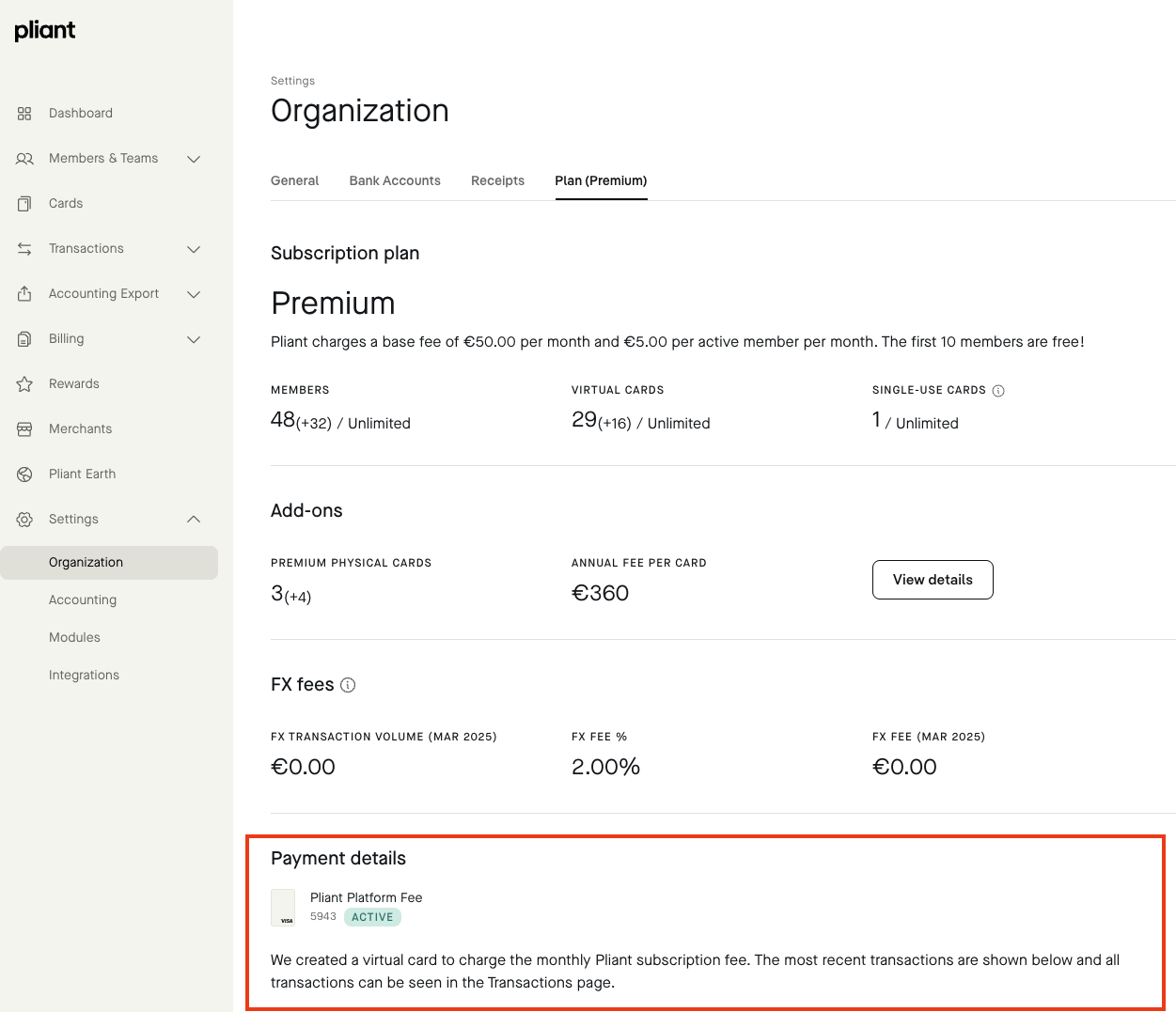Screen dimensions: 1176x1012
Task: Select Organization under Settings
Action: (x=109, y=563)
